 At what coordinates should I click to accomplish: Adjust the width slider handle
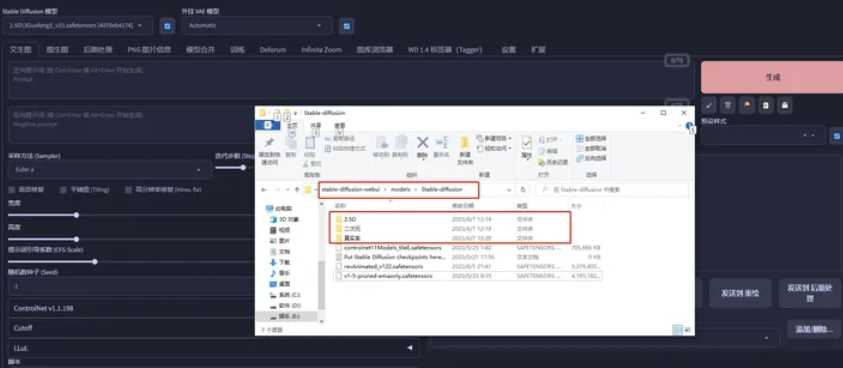[76, 215]
